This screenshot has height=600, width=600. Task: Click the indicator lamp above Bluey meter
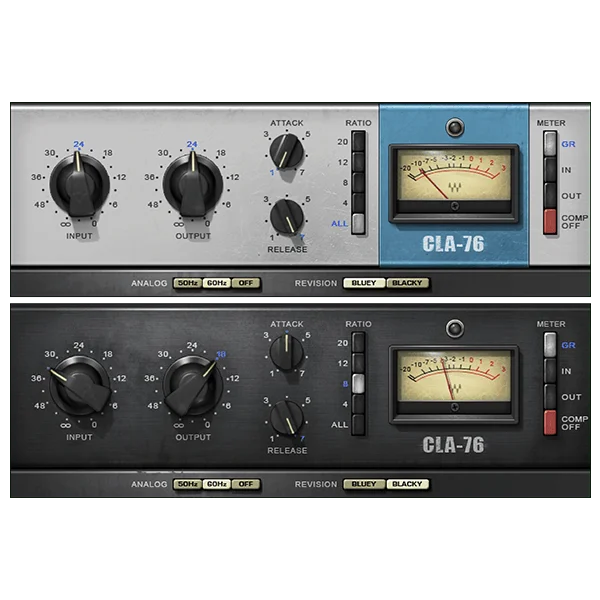(x=455, y=127)
